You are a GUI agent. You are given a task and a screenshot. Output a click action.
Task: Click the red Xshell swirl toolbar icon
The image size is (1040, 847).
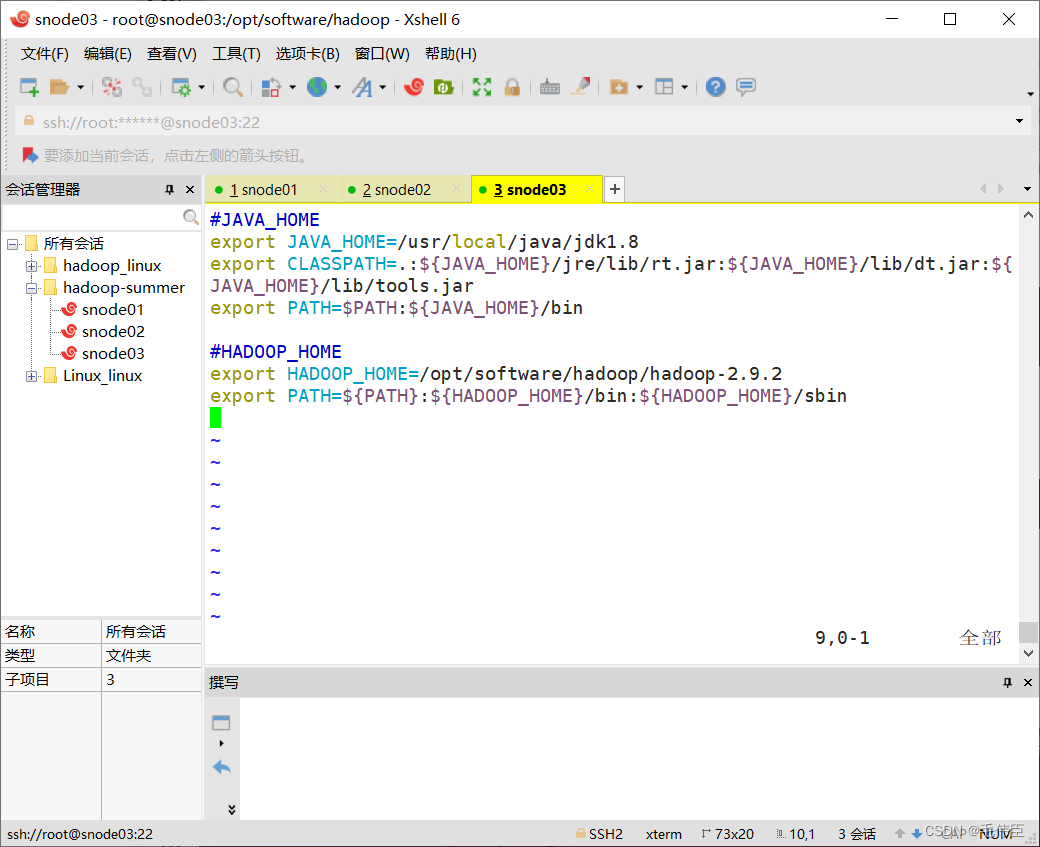click(x=414, y=87)
